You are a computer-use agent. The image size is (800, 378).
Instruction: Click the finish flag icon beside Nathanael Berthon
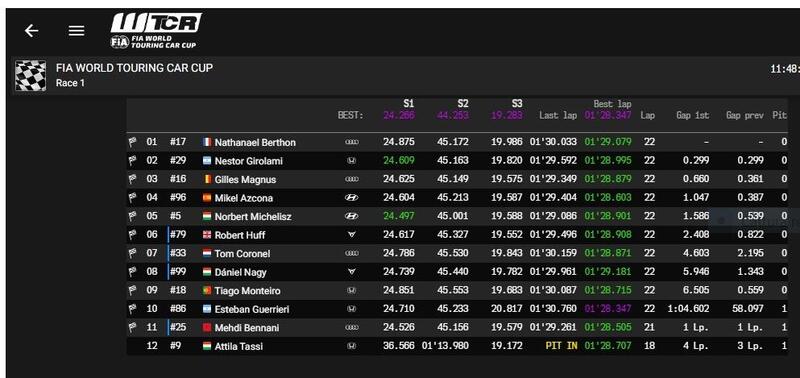[x=133, y=142]
